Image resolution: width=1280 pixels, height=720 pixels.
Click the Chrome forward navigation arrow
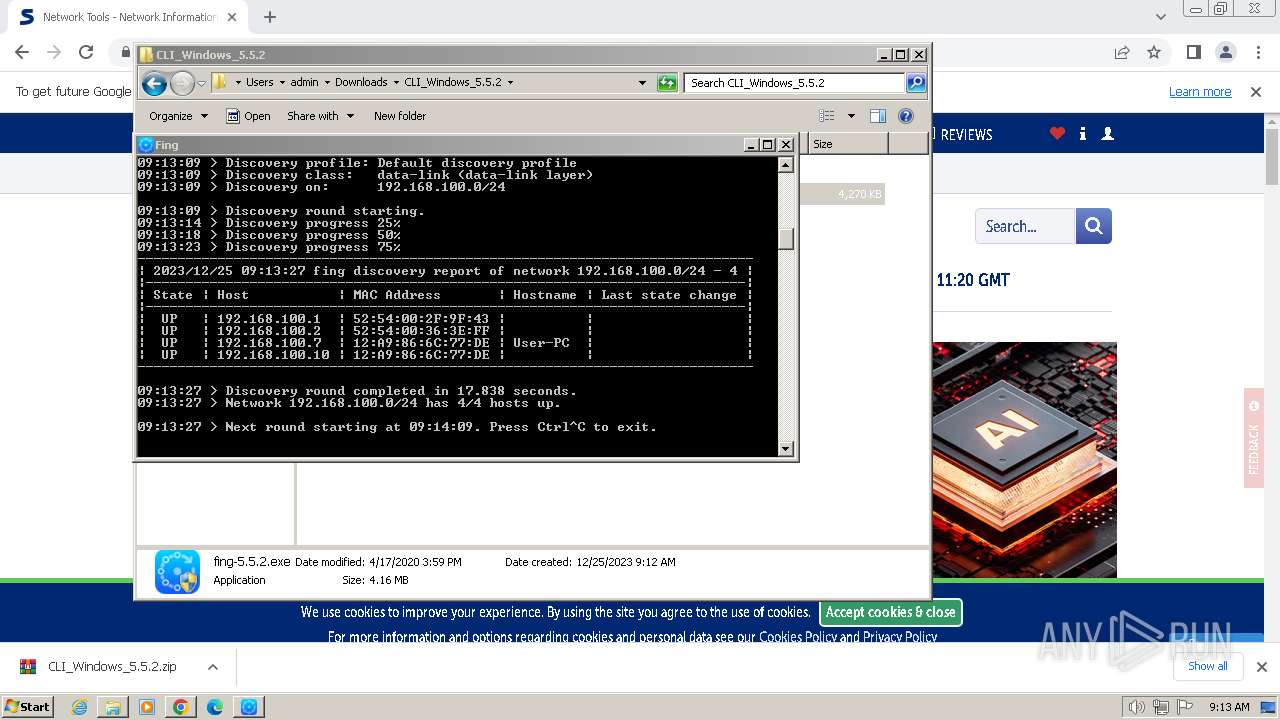[54, 52]
